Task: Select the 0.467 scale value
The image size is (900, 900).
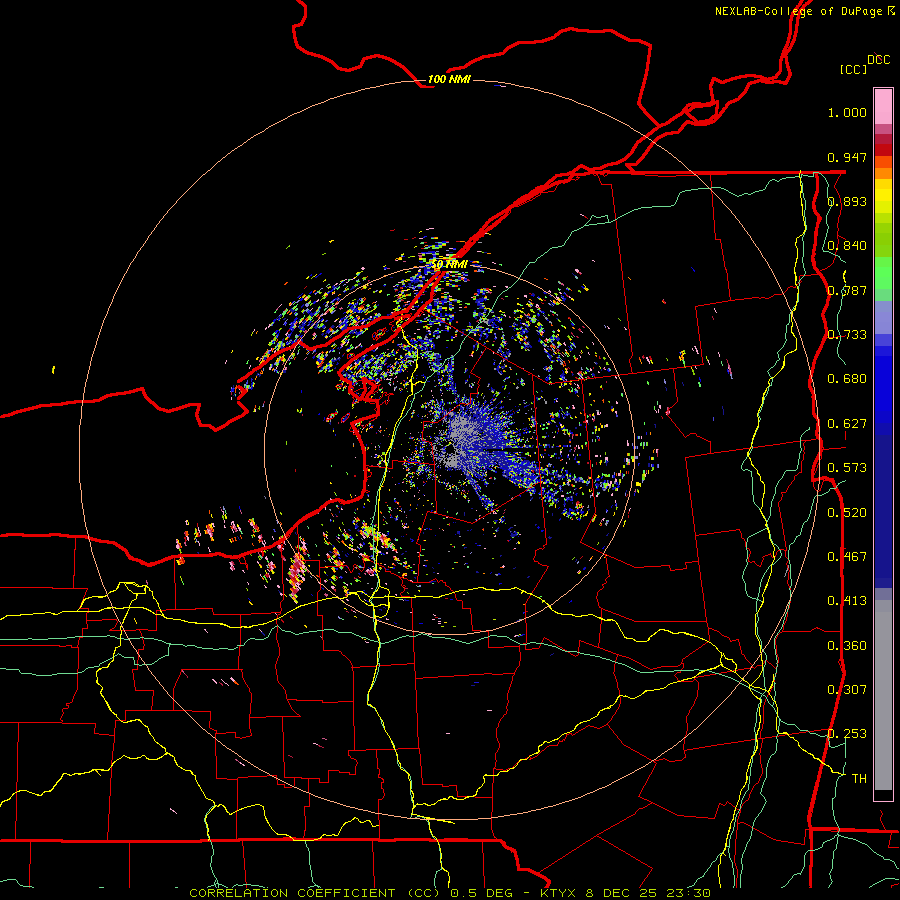Action: click(x=847, y=557)
